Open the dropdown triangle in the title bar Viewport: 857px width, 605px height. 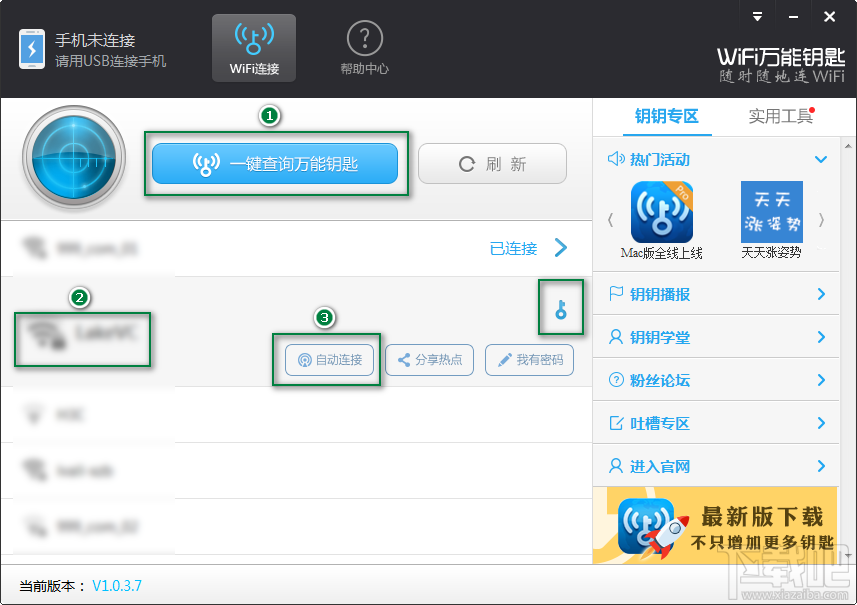click(x=757, y=16)
